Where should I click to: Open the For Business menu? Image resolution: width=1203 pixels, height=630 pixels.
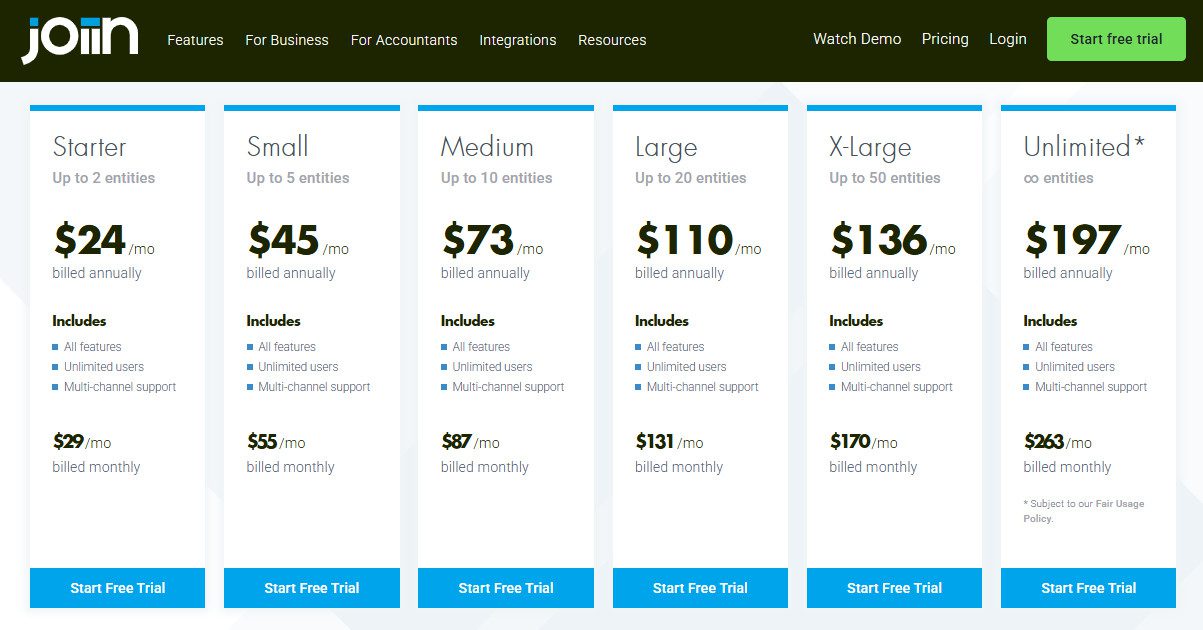coord(286,40)
